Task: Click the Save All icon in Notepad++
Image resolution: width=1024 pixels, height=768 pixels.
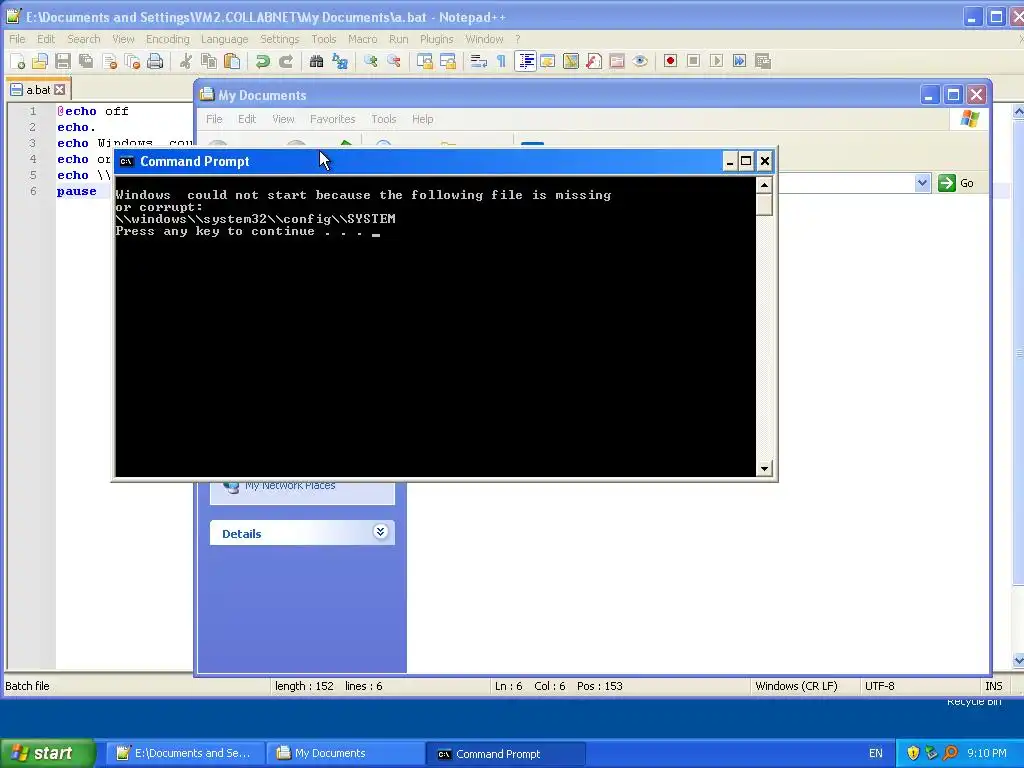Action: 86,61
